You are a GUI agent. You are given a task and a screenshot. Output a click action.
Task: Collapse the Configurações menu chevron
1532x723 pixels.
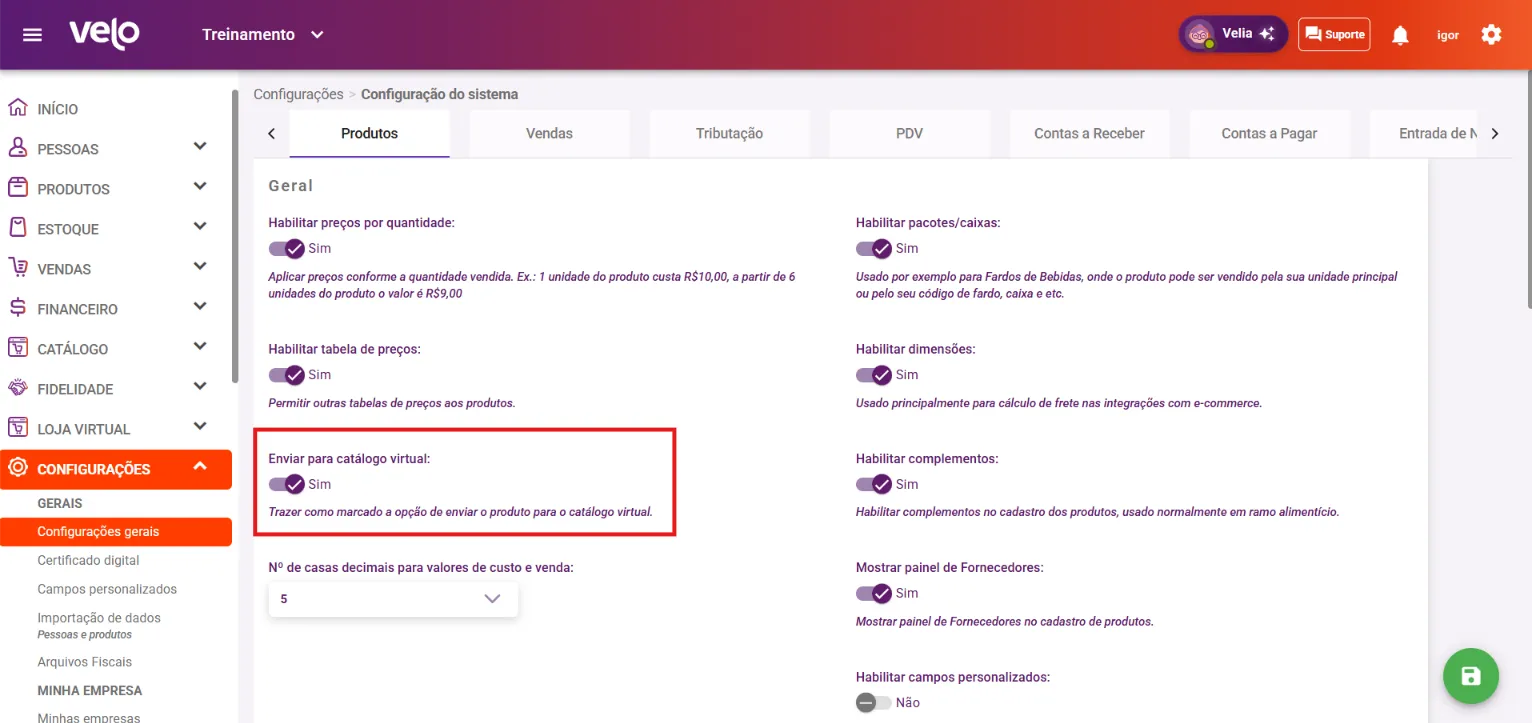(x=200, y=467)
